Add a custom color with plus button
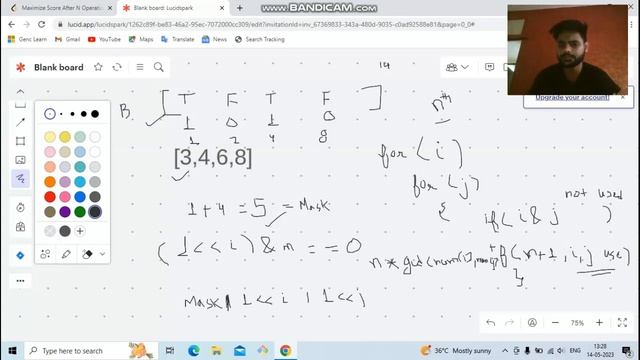 (80, 231)
